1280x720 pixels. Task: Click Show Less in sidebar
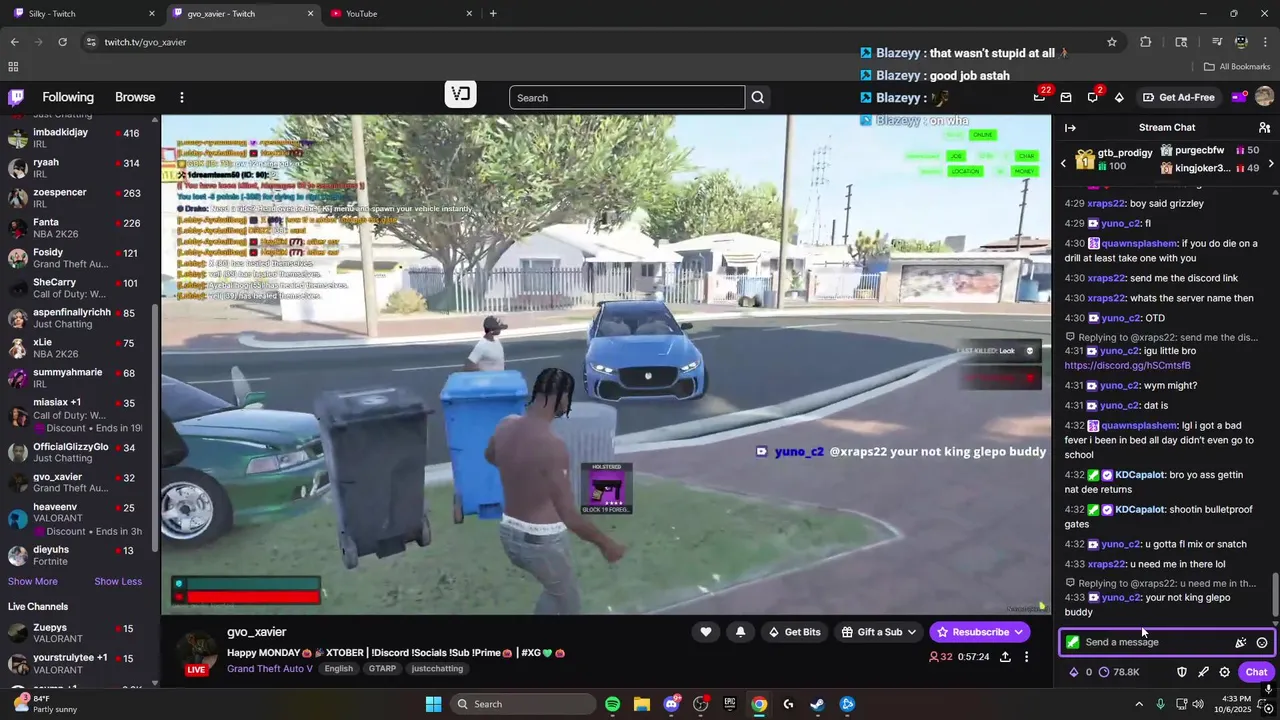coord(118,581)
